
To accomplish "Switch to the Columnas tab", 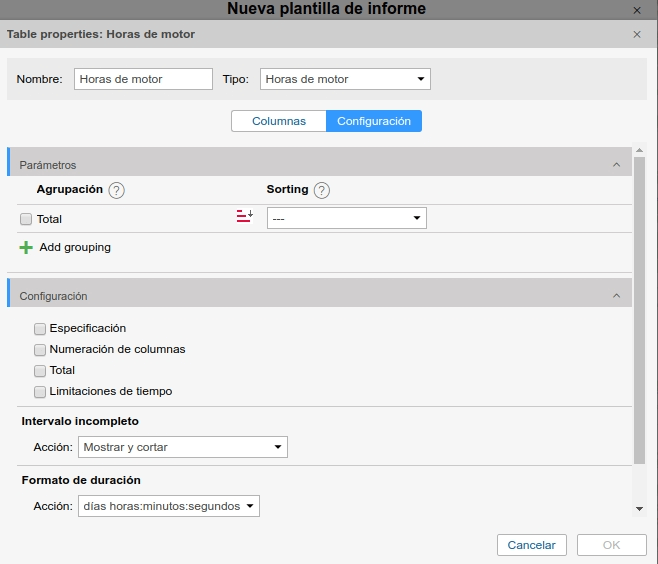I will pyautogui.click(x=279, y=121).
